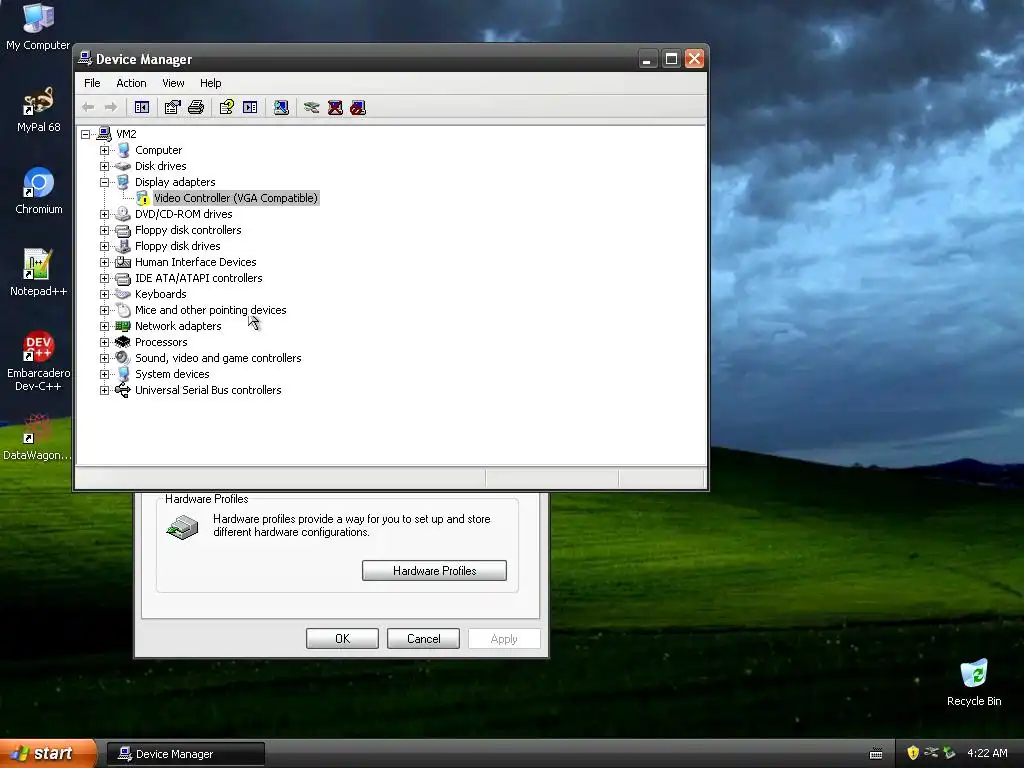This screenshot has width=1024, height=768.
Task: Click the Human Interface Devices icon
Action: click(123, 262)
